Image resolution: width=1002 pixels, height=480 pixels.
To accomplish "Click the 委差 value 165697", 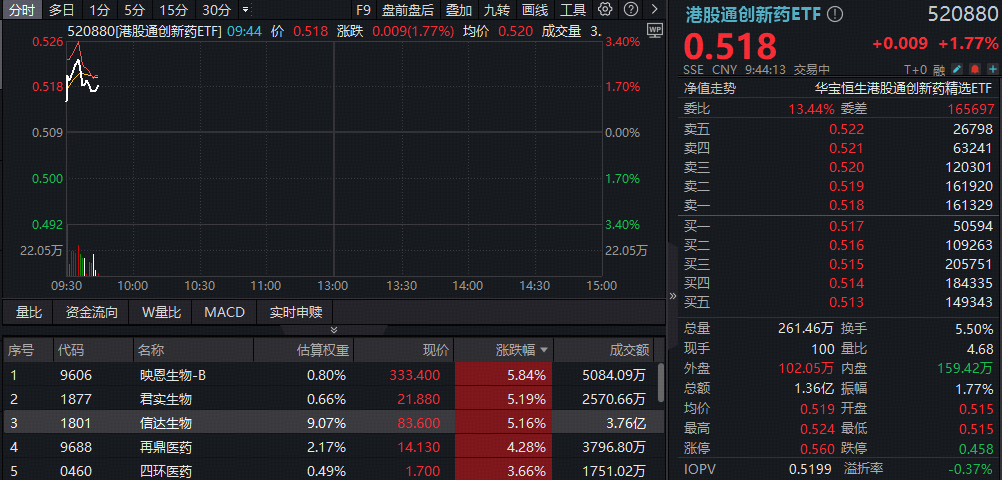I will click(x=971, y=109).
